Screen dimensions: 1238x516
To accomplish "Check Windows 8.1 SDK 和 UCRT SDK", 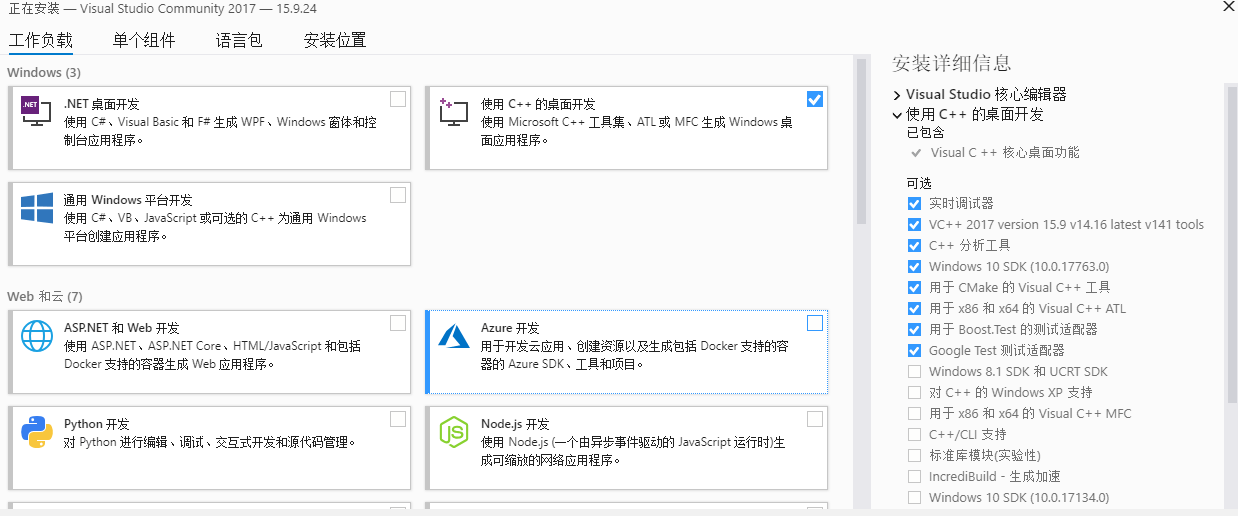I will click(914, 371).
